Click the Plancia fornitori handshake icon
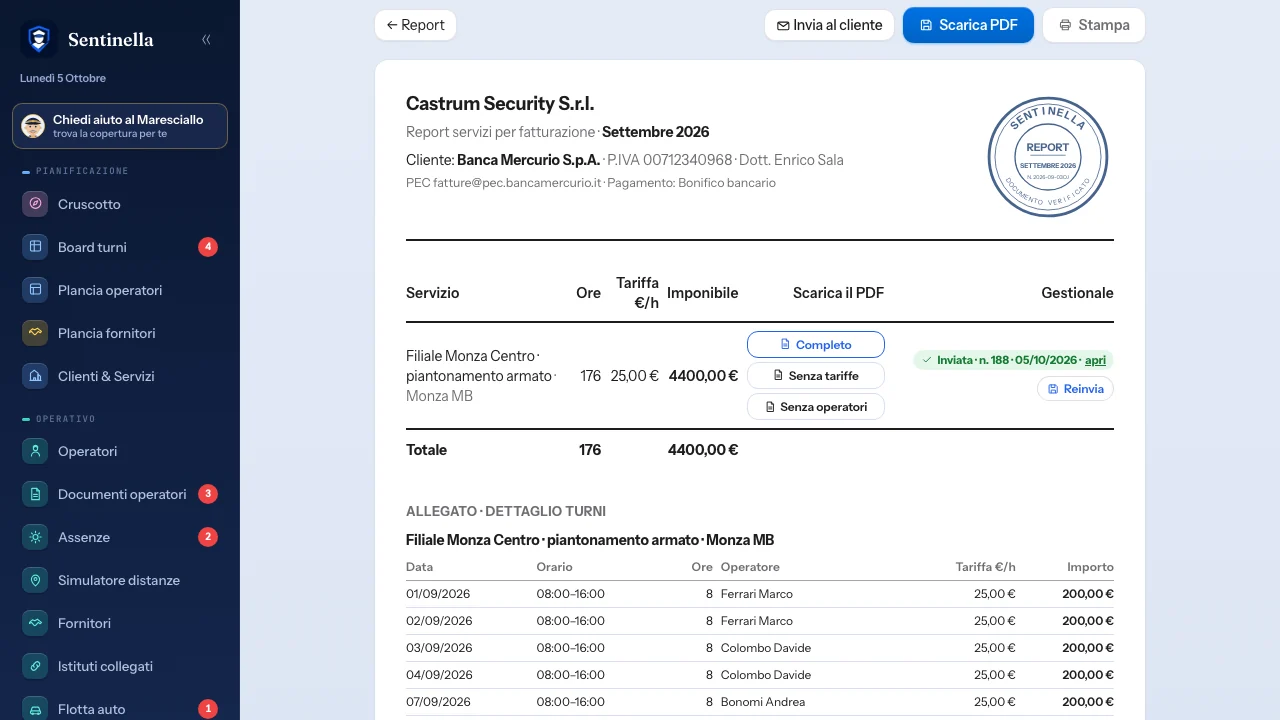This screenshot has width=1280, height=720. (35, 333)
